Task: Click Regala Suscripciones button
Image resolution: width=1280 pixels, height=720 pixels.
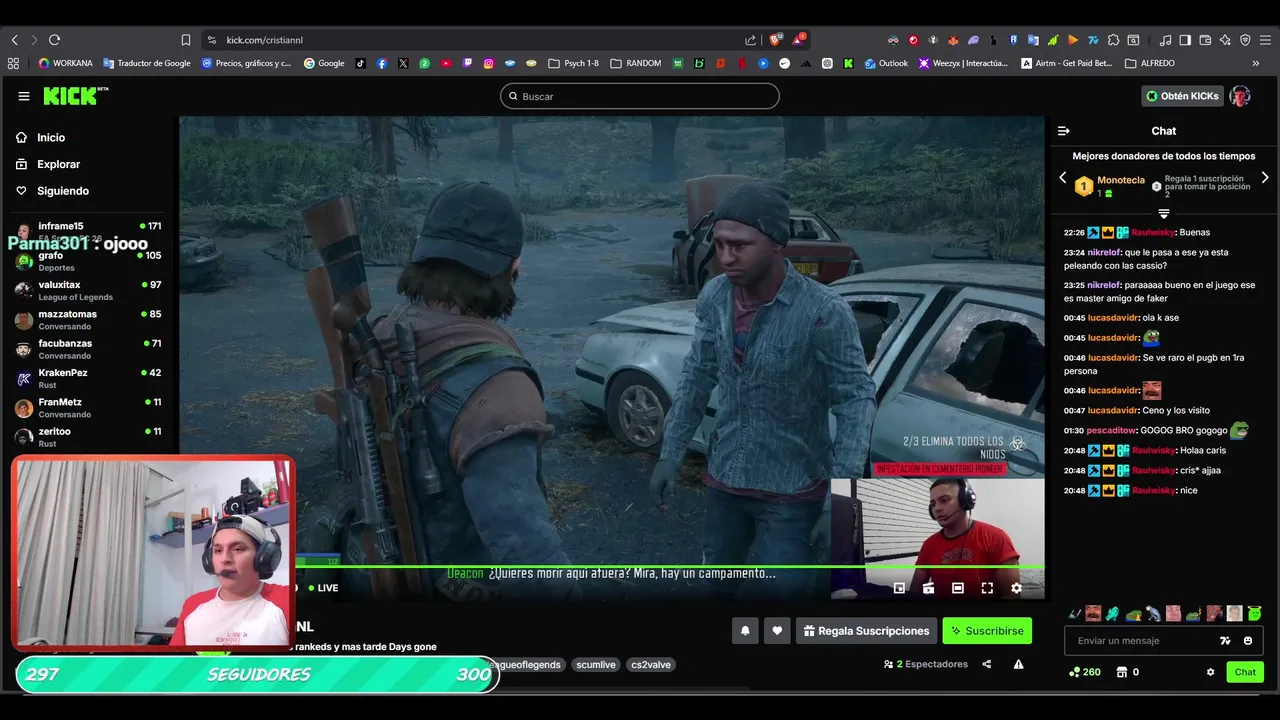Action: click(x=867, y=631)
